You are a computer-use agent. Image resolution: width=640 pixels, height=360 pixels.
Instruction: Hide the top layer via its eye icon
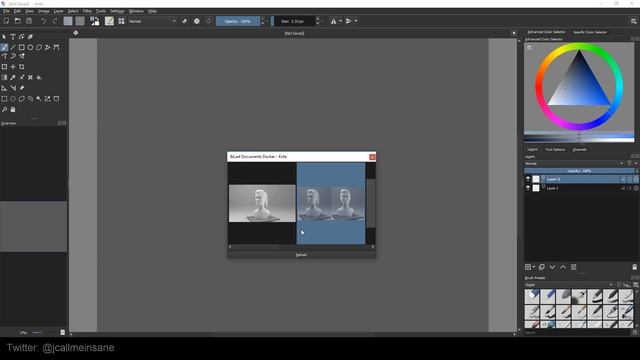pyautogui.click(x=528, y=179)
